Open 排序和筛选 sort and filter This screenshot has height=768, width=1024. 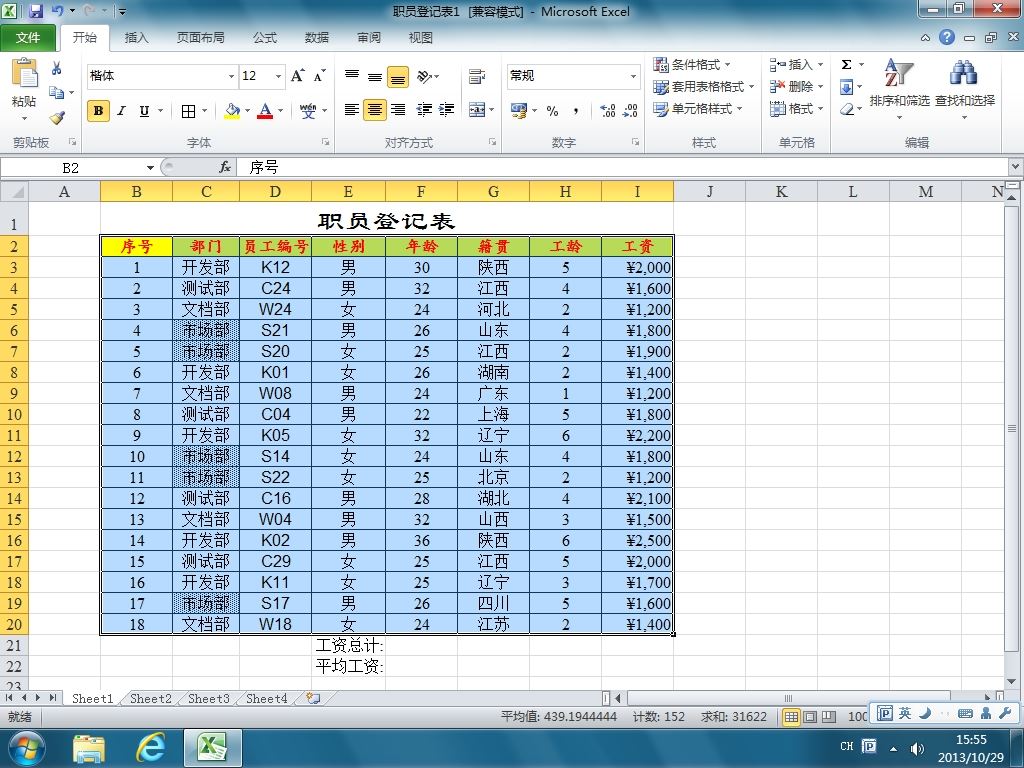coord(899,89)
